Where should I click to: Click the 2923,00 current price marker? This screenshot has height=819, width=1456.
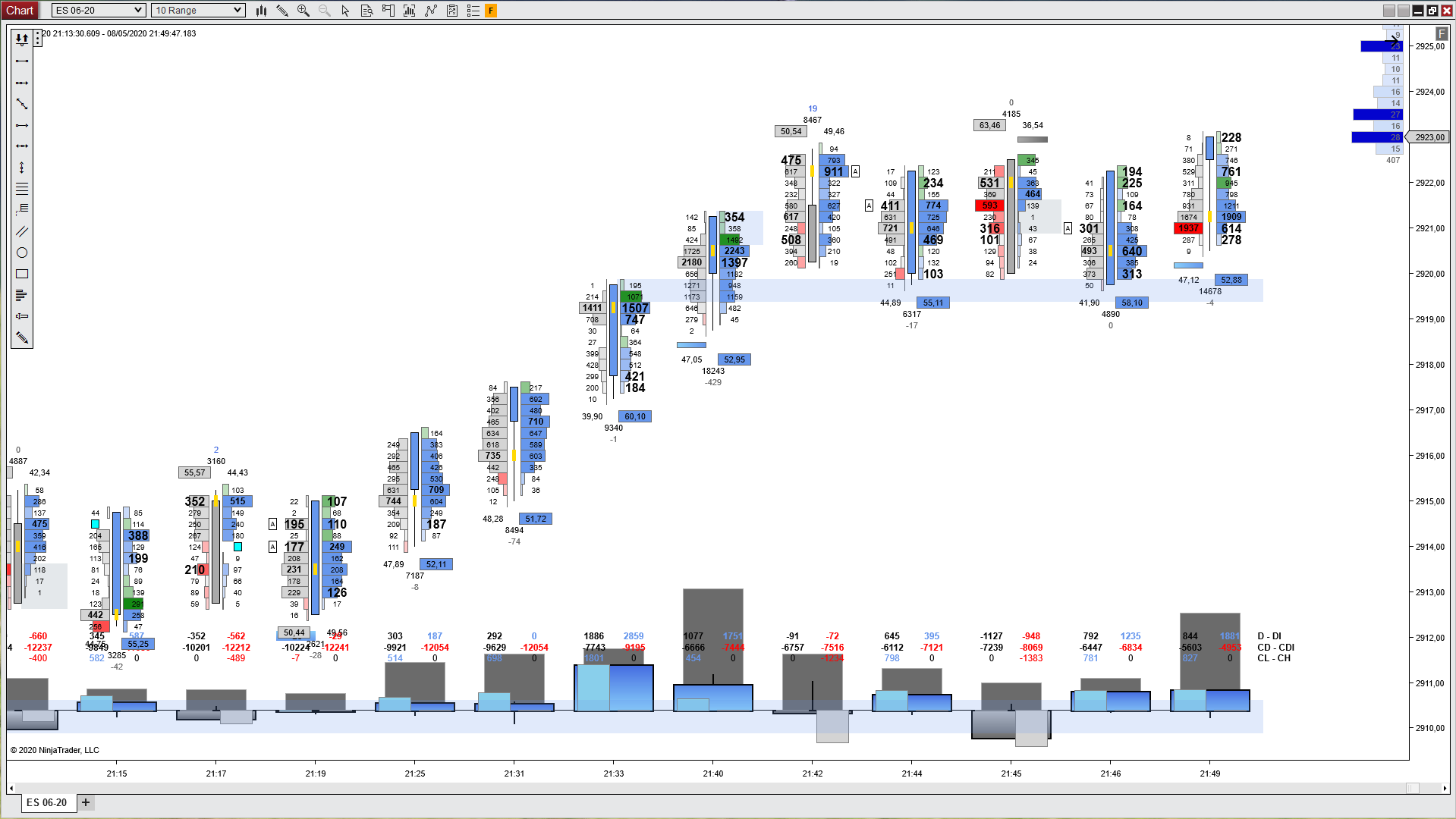pyautogui.click(x=1429, y=137)
